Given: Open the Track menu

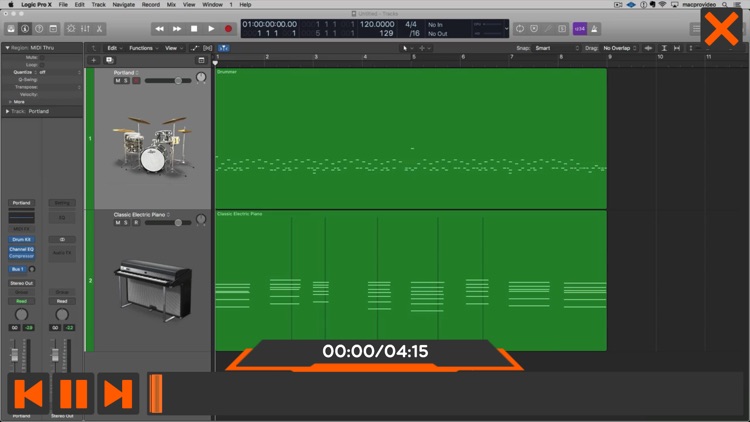Looking at the screenshot, I should [99, 4].
